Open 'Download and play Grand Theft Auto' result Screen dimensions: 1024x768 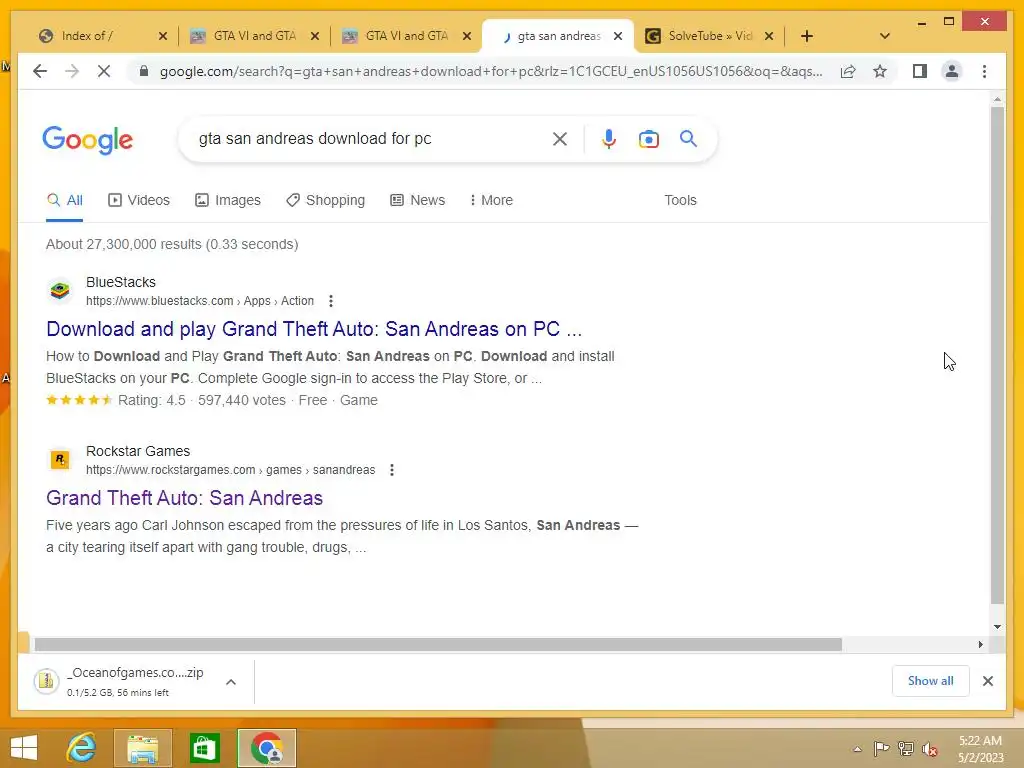[313, 329]
